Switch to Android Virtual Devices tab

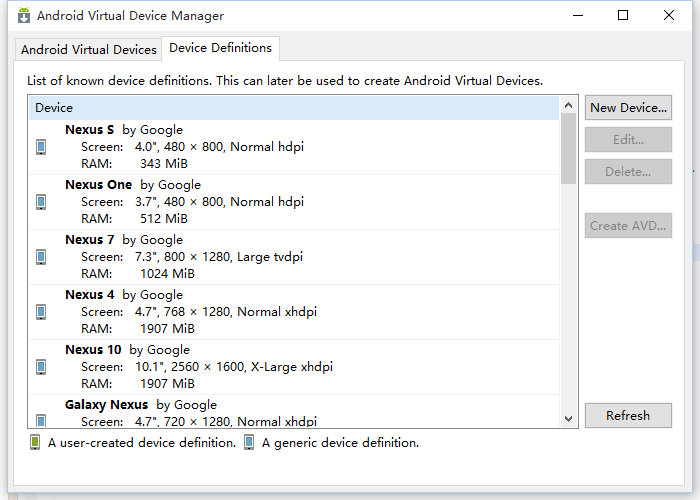pos(89,49)
